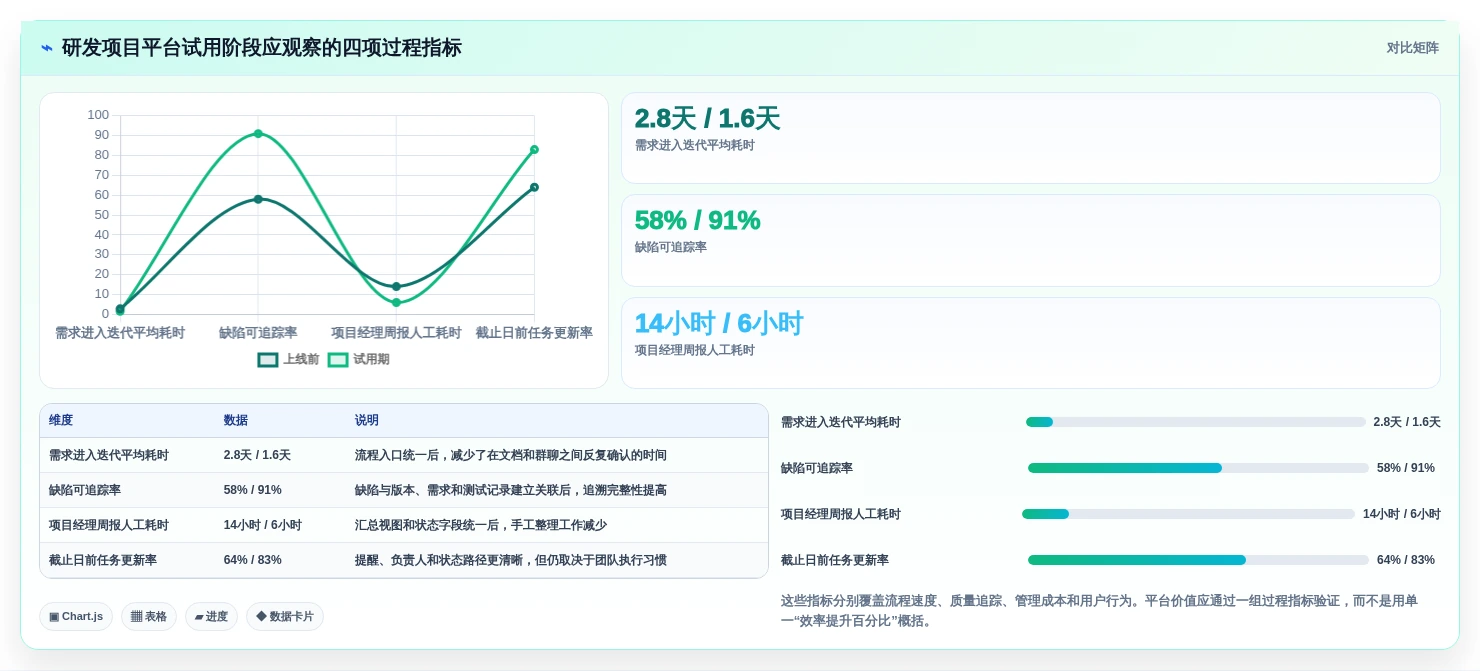1480x671 pixels.
Task: Click the 维度 column header
Action: coord(61,421)
